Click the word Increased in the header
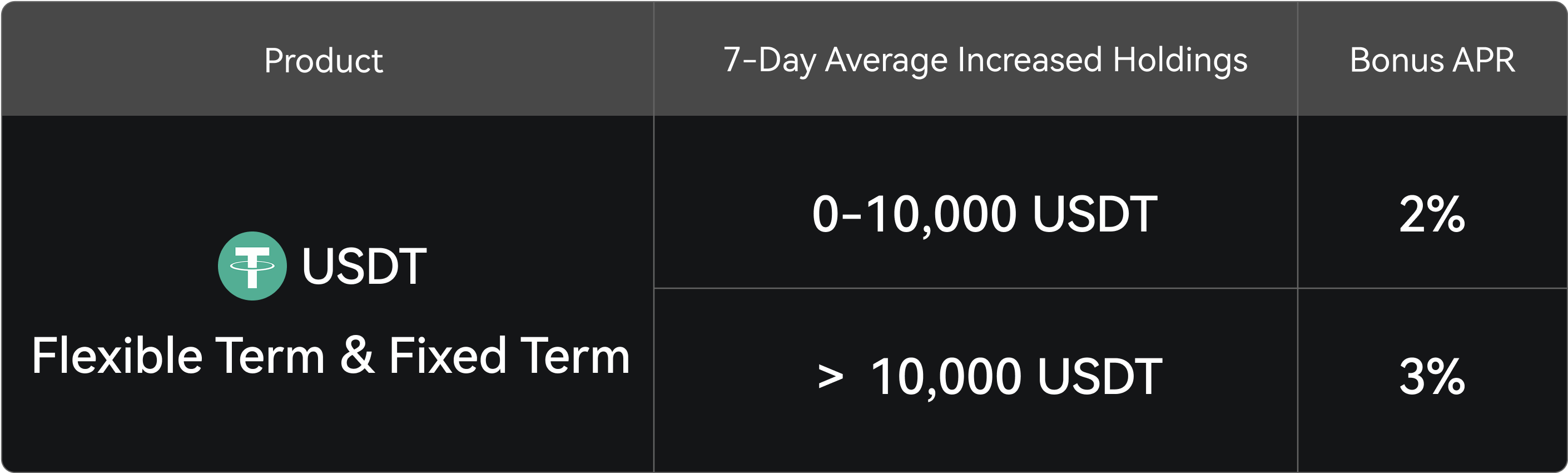The width and height of the screenshot is (1568, 473). click(1029, 60)
